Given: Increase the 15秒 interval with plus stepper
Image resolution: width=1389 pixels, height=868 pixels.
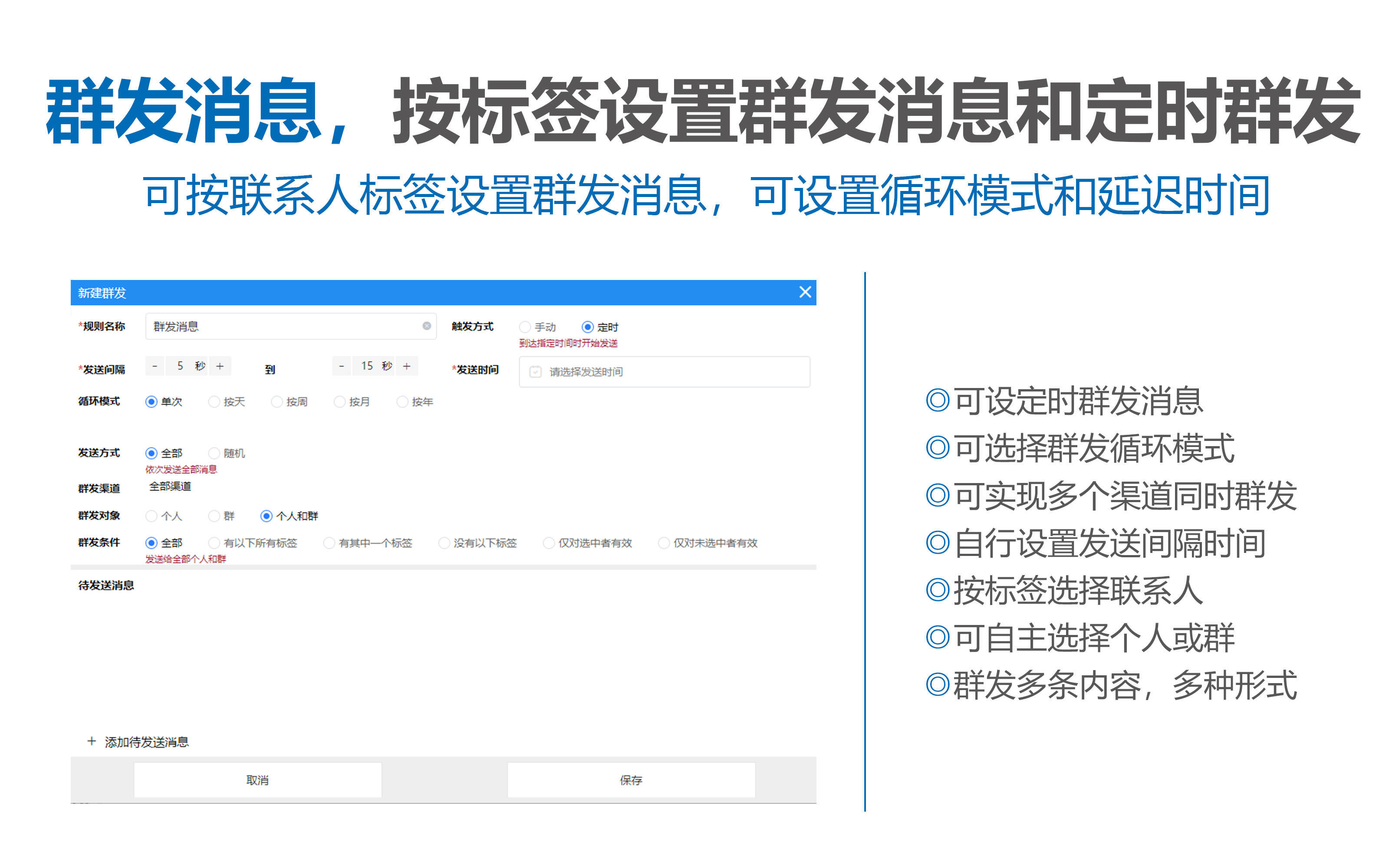Looking at the screenshot, I should point(407,366).
